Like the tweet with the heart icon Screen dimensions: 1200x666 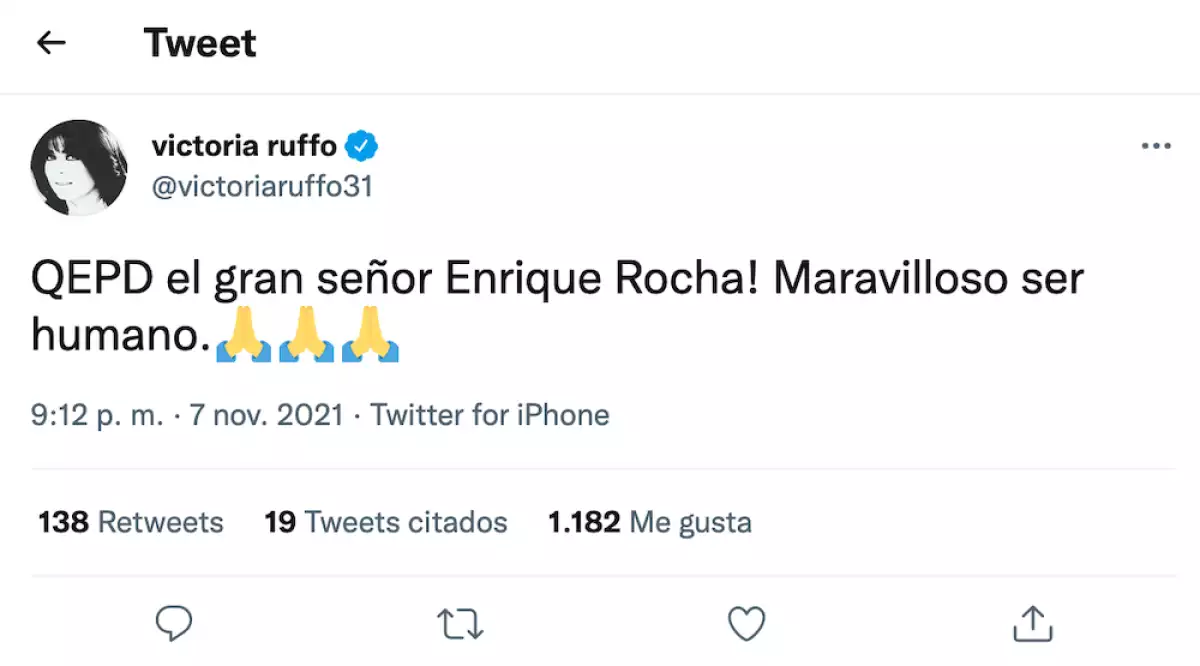point(746,624)
